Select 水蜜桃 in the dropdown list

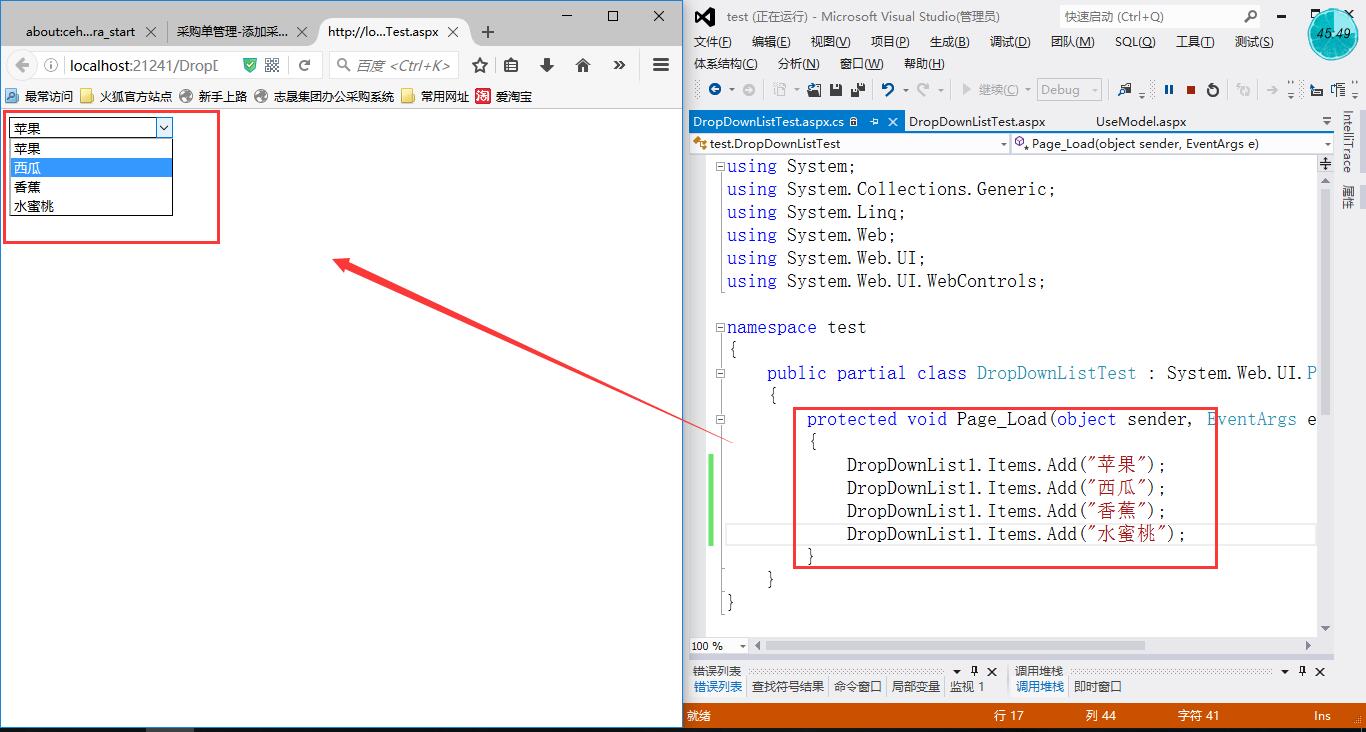(91, 206)
